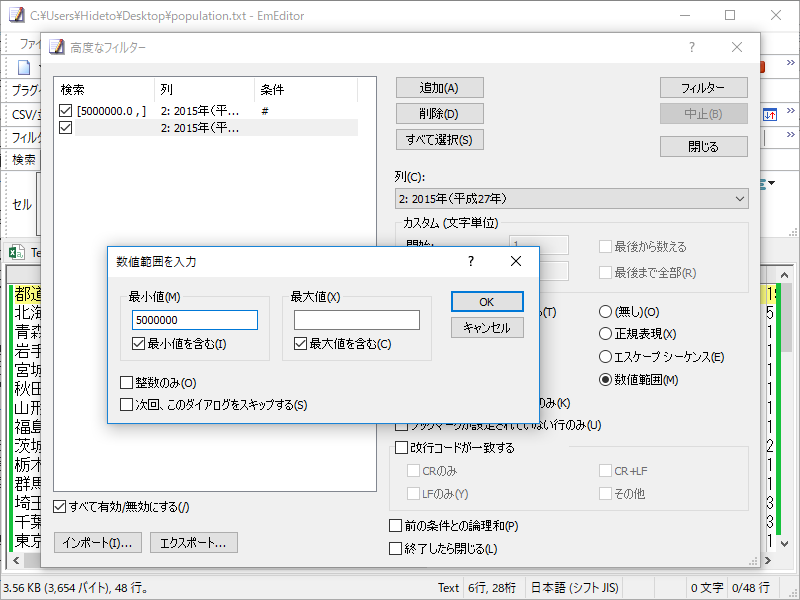The height and width of the screenshot is (600, 800).
Task: Uncheck the [5000000.0 , ] filter row checkbox
Action: click(65, 110)
